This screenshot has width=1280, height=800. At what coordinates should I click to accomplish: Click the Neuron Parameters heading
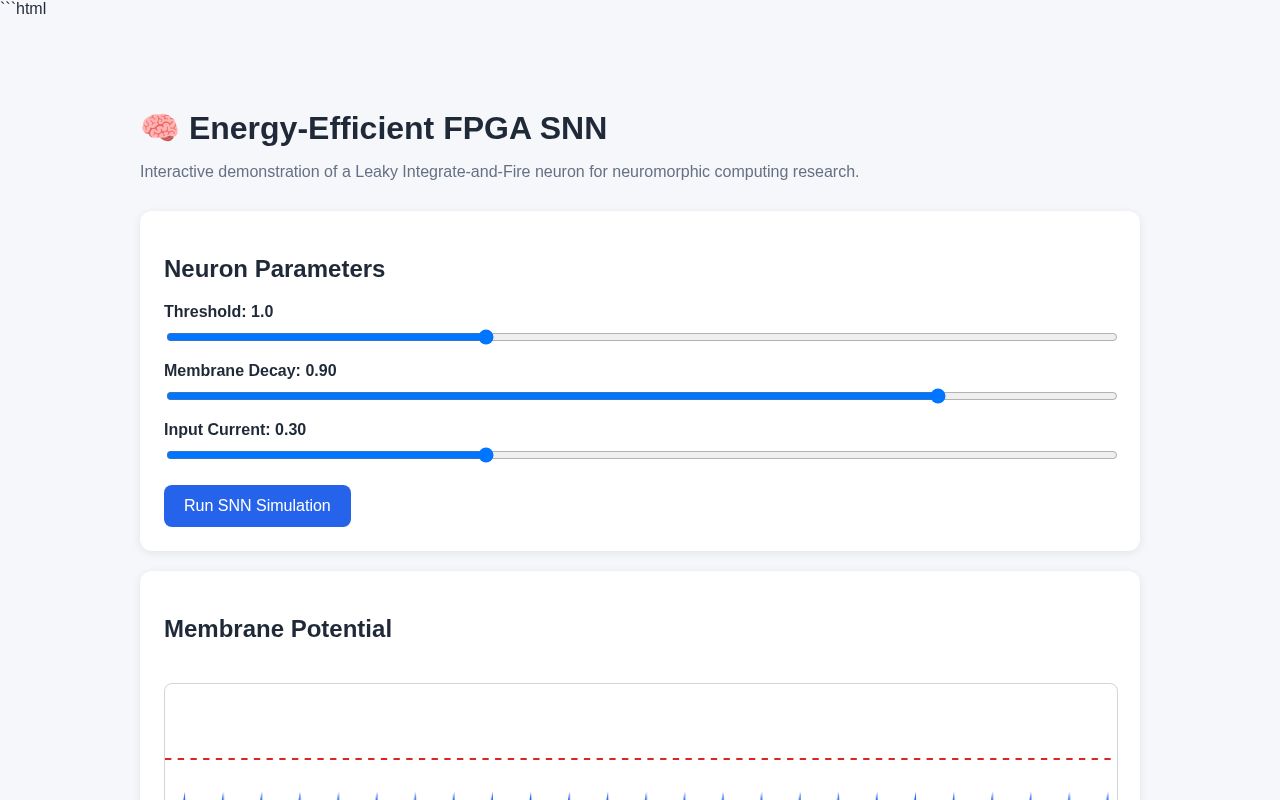coord(274,269)
